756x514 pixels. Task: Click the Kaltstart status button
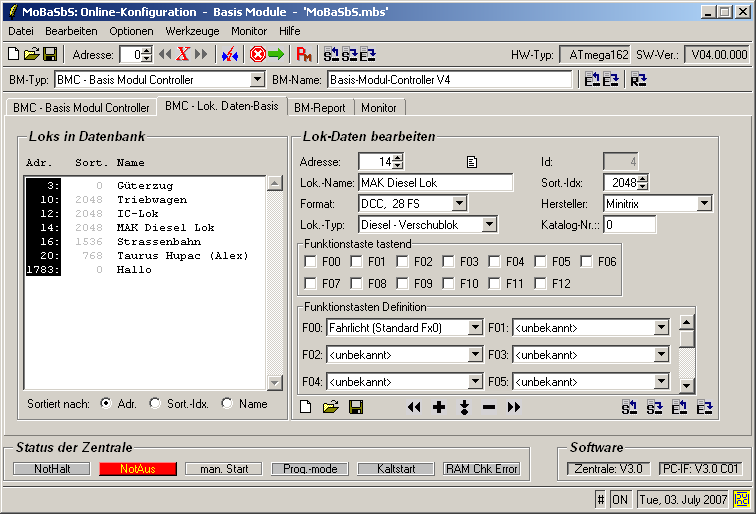point(396,468)
